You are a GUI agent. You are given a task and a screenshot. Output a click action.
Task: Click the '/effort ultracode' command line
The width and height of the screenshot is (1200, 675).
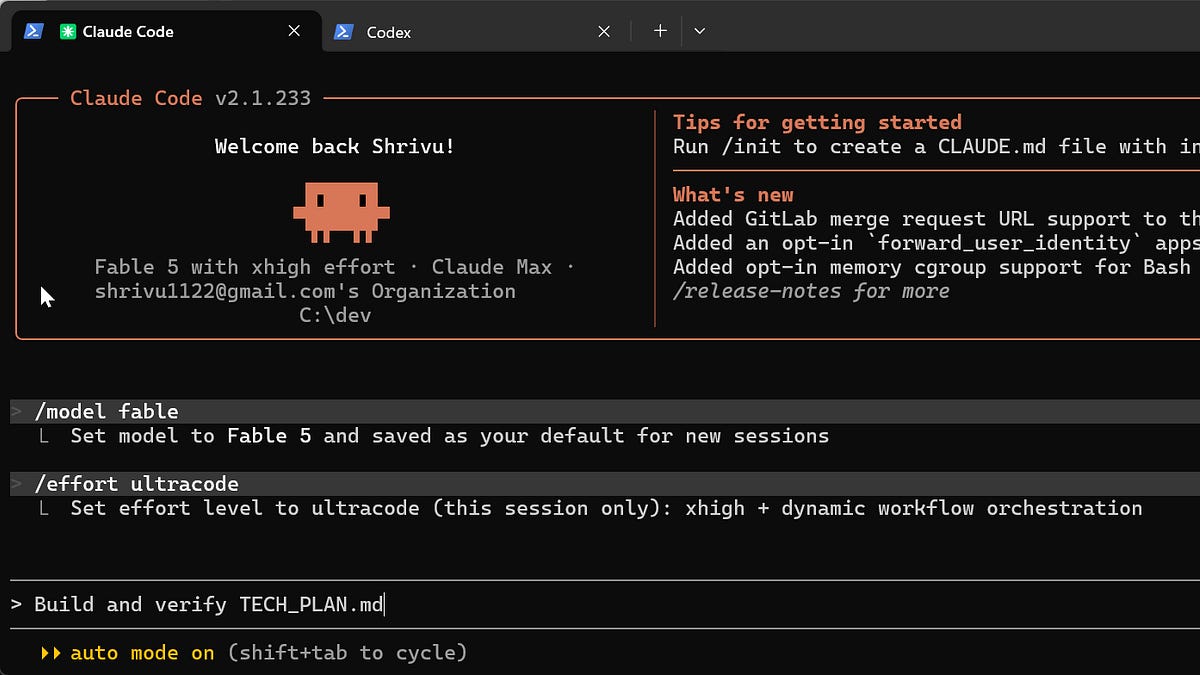pyautogui.click(x=605, y=484)
